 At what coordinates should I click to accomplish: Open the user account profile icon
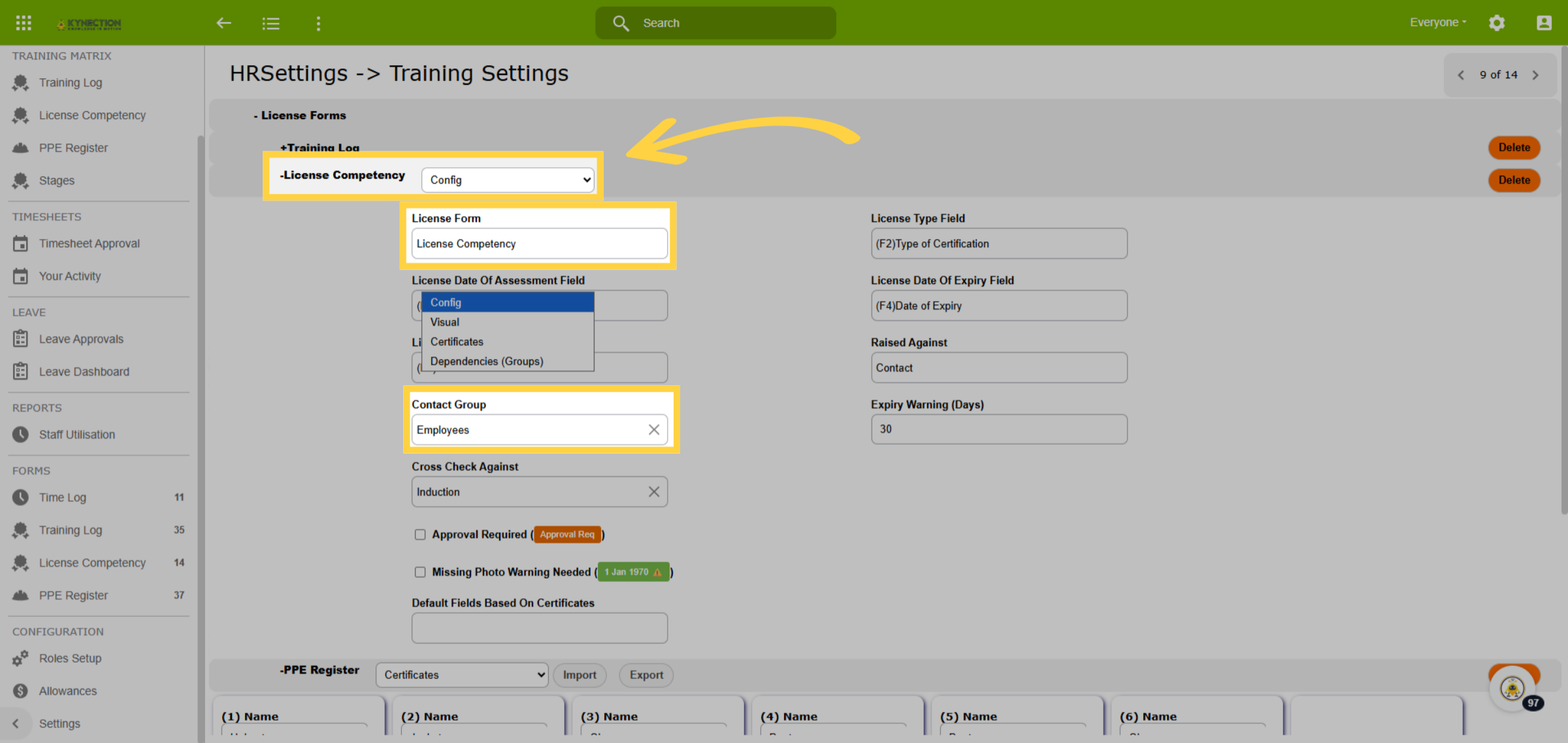tap(1544, 23)
